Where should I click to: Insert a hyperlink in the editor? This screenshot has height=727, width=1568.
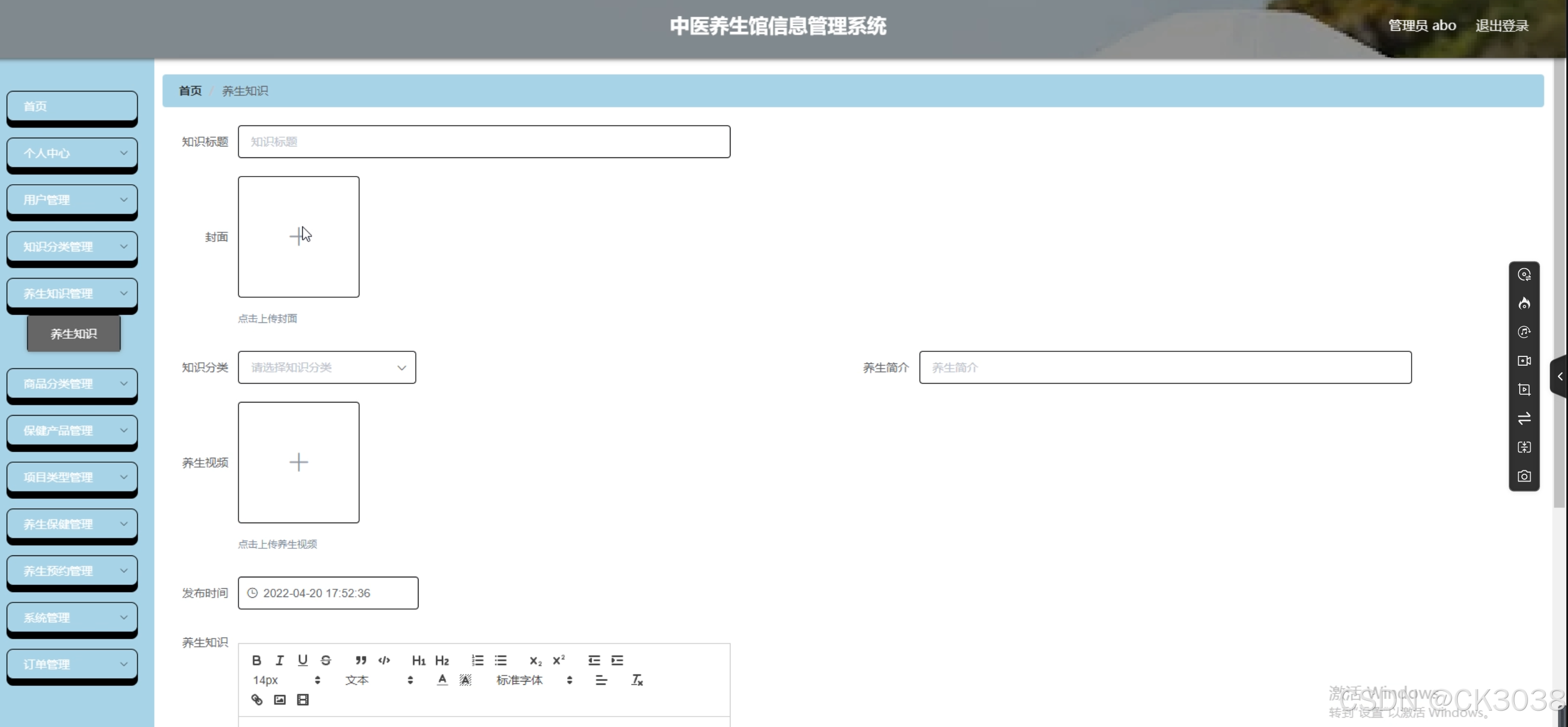pyautogui.click(x=257, y=700)
